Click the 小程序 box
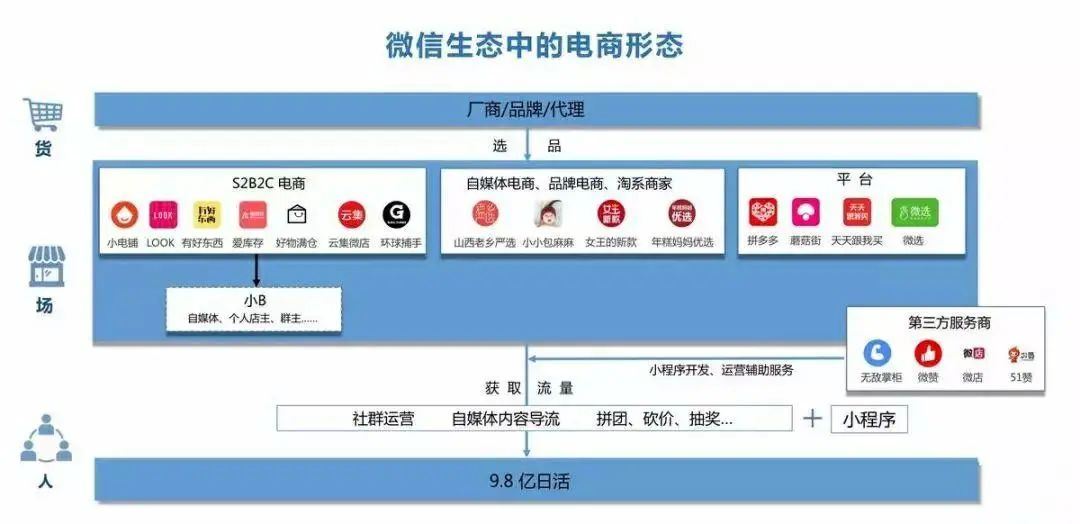 869,419
